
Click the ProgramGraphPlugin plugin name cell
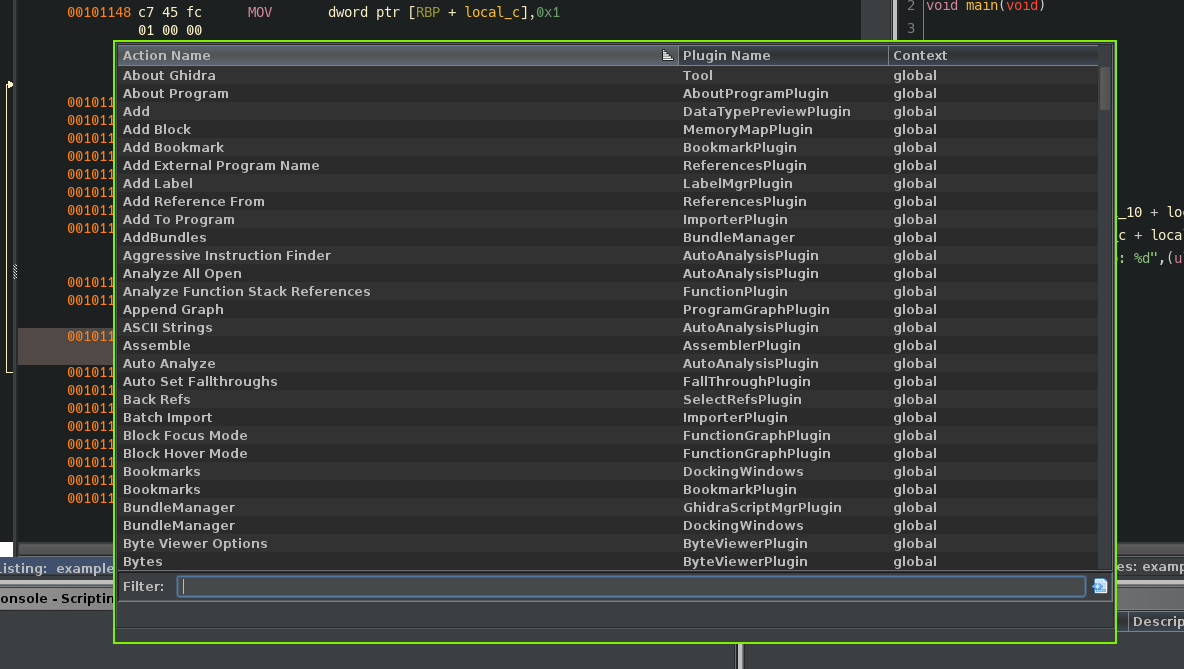pos(783,310)
